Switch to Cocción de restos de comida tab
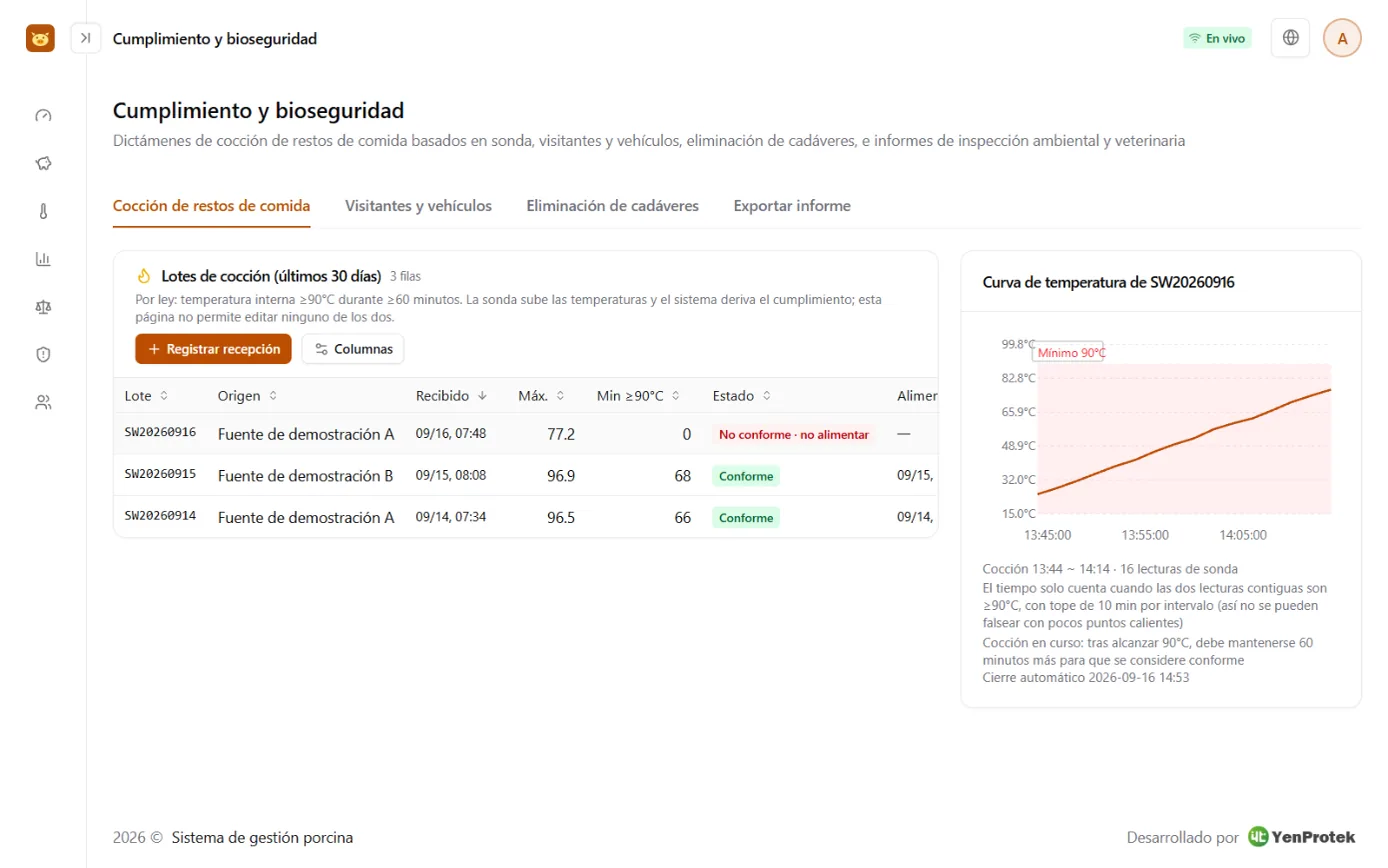This screenshot has width=1388, height=868. (211, 206)
